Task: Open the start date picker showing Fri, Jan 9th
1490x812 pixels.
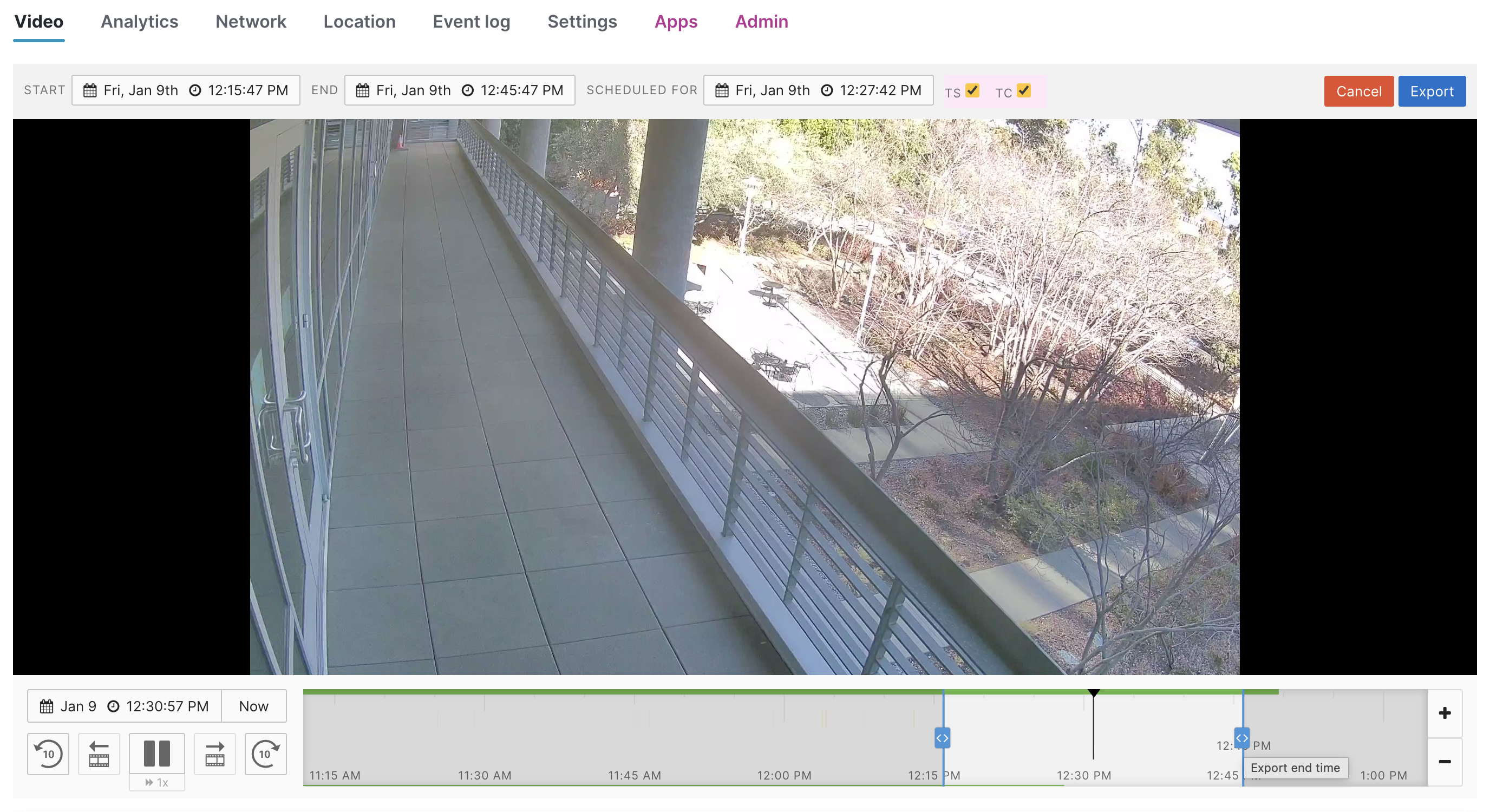Action: [140, 90]
